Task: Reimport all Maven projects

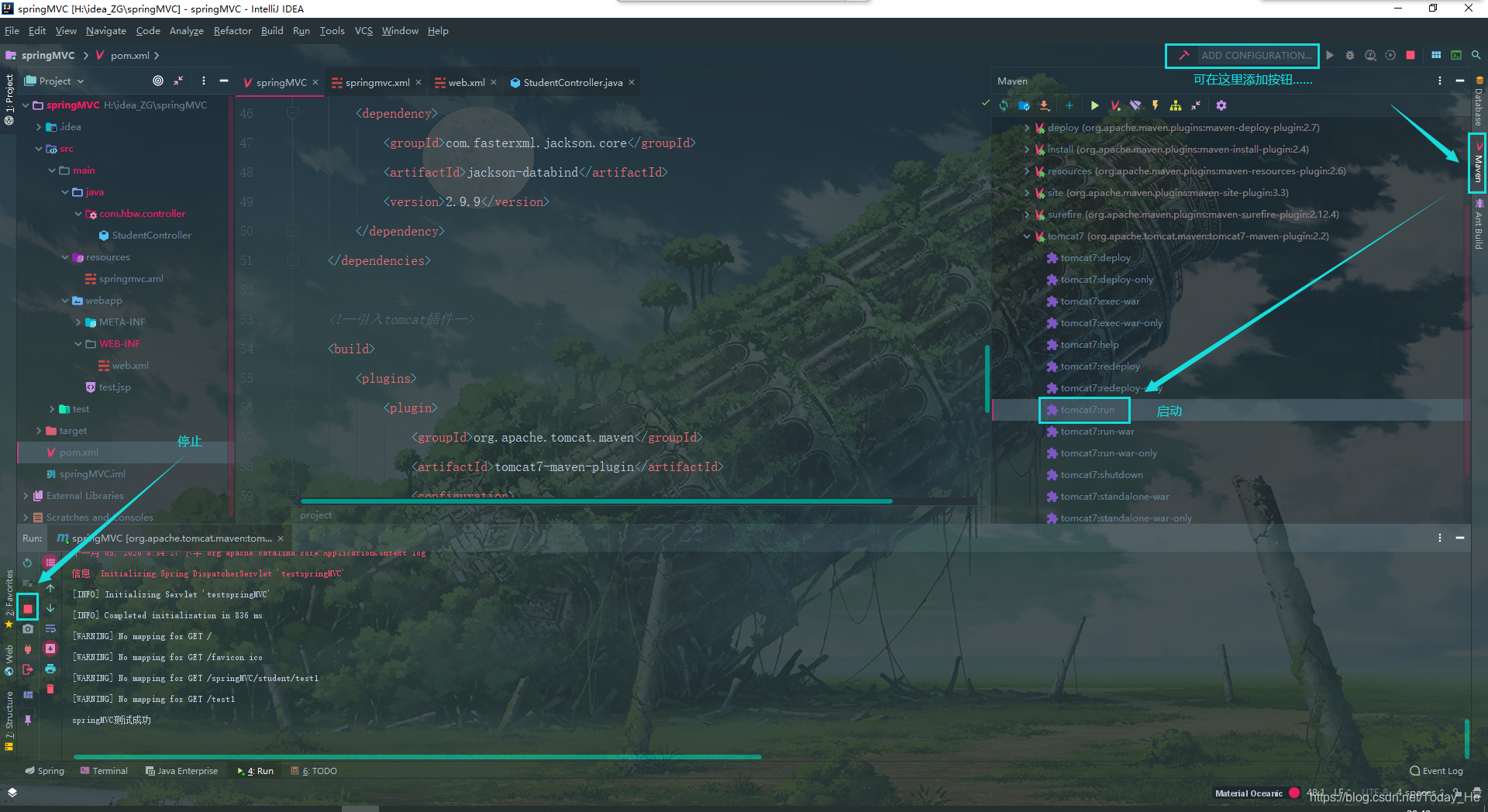Action: pos(1004,105)
